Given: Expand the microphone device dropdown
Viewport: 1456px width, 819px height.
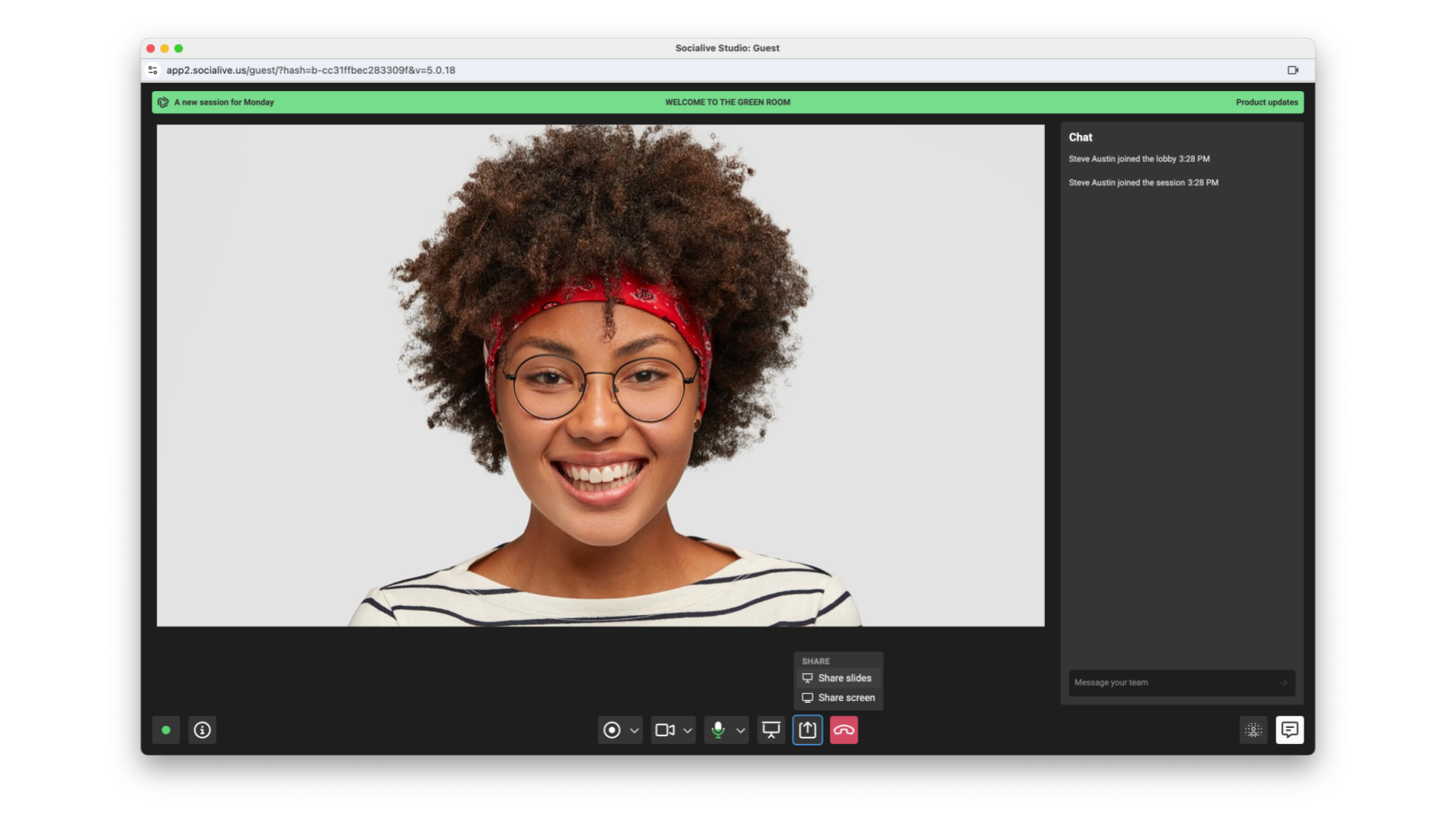Looking at the screenshot, I should pyautogui.click(x=741, y=731).
